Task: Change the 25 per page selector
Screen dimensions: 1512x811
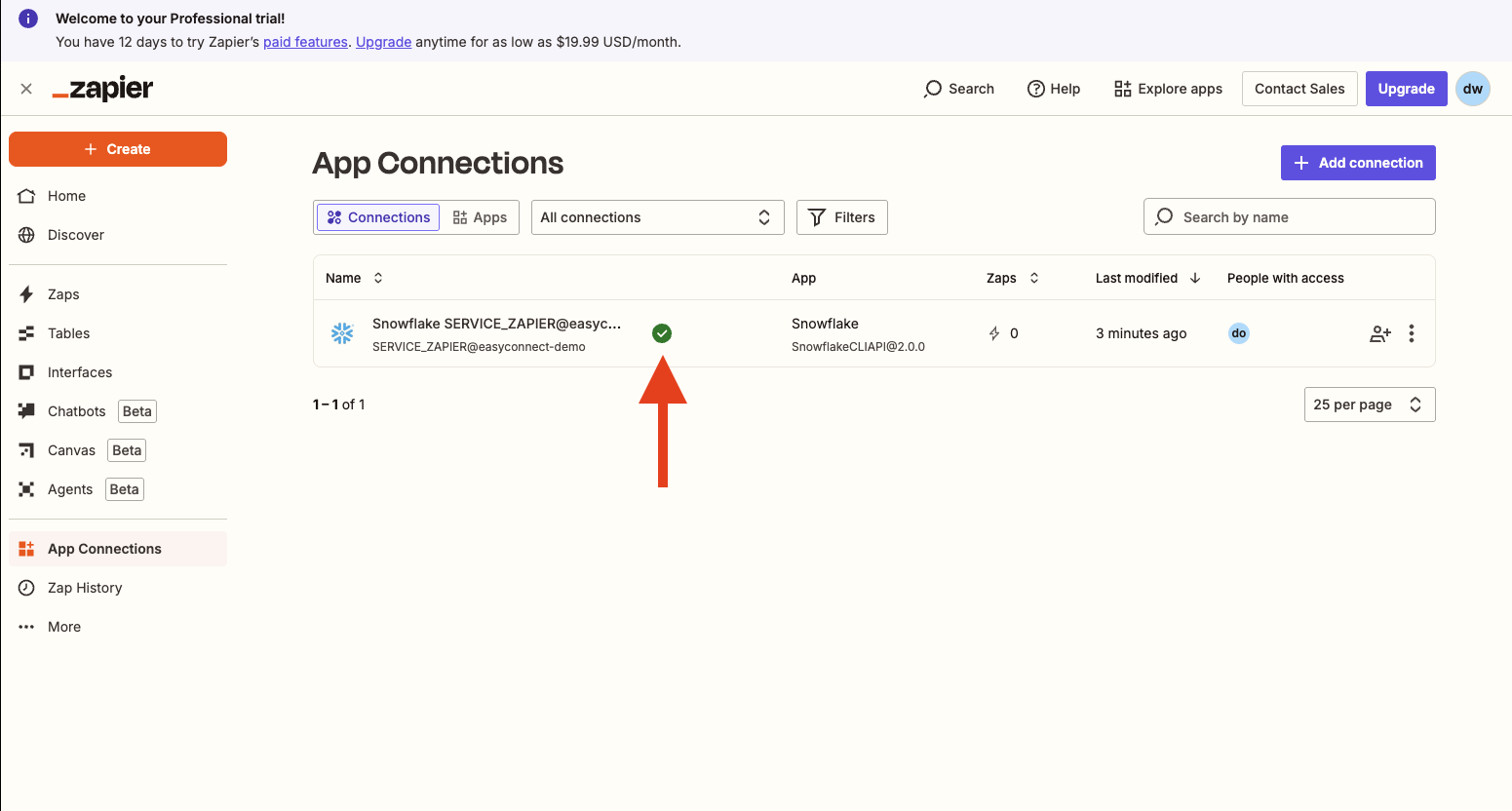Action: point(1370,405)
